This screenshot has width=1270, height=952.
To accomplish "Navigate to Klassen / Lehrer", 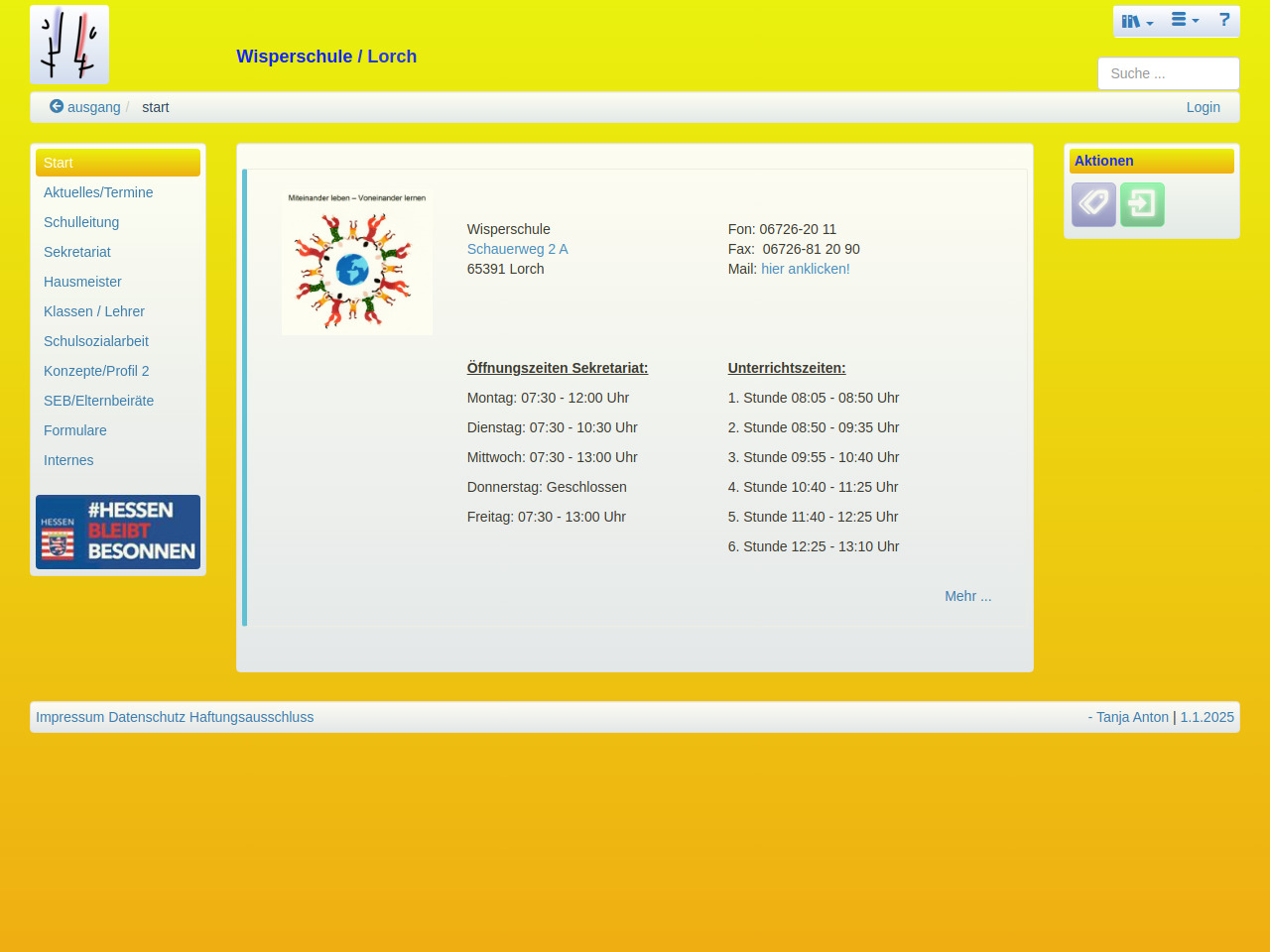I will [x=94, y=311].
